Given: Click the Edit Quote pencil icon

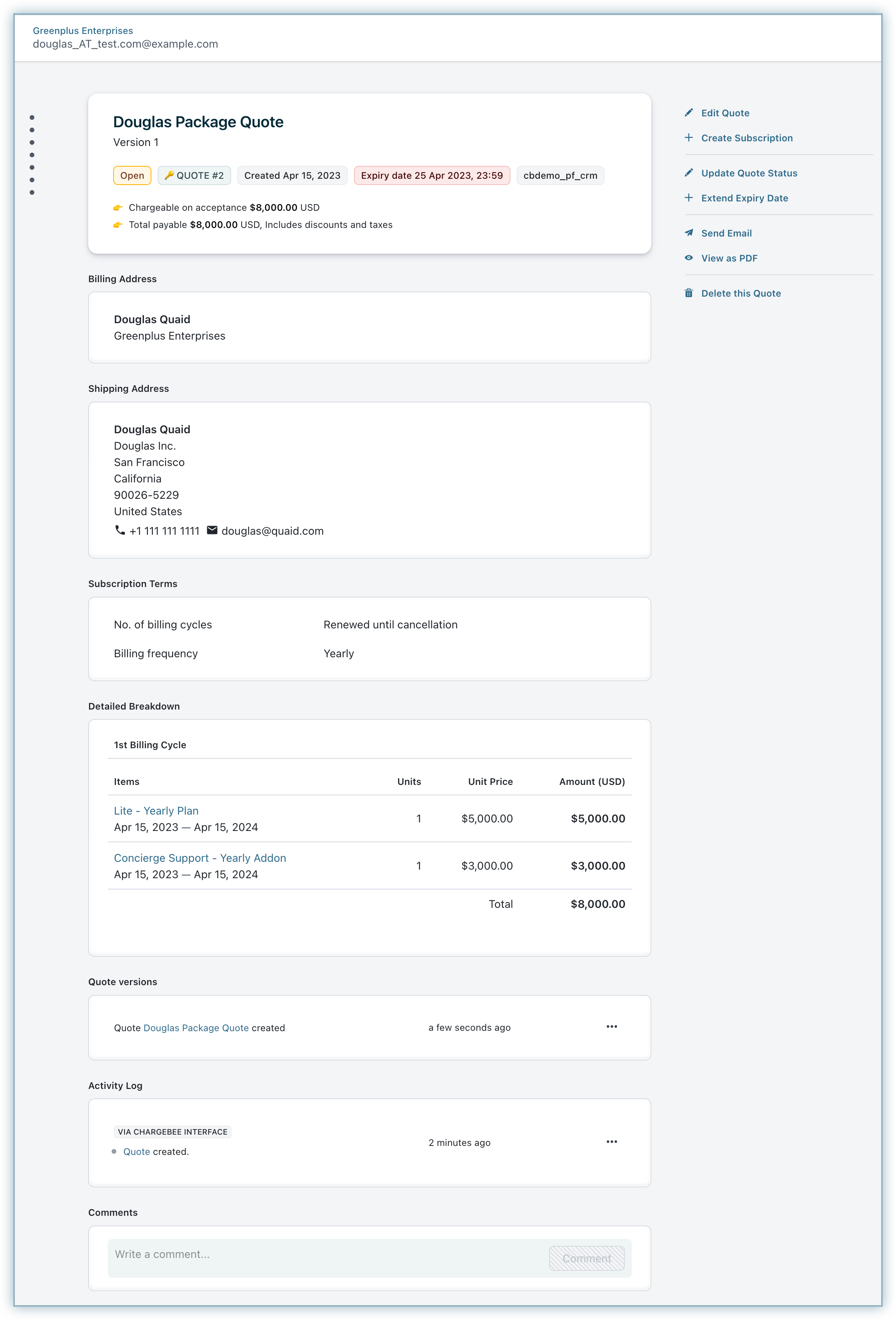Looking at the screenshot, I should pyautogui.click(x=689, y=112).
